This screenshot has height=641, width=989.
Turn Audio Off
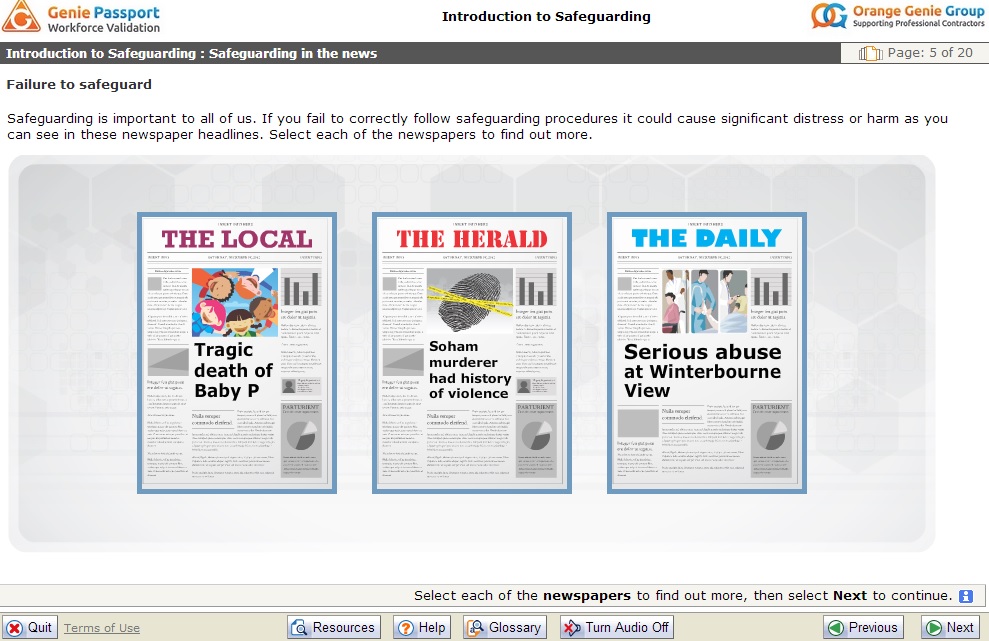coord(617,627)
